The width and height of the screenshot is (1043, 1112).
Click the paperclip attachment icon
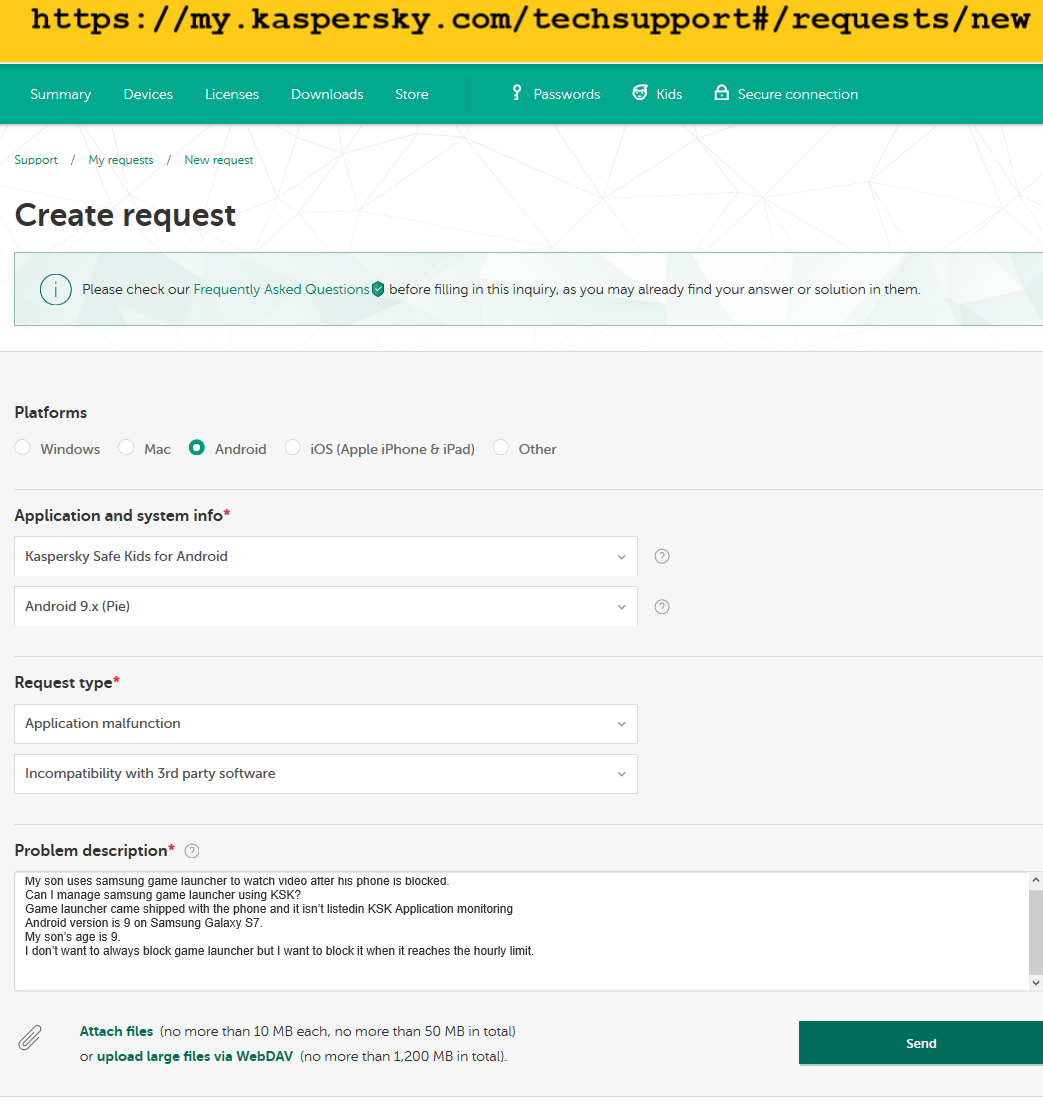[x=30, y=1038]
